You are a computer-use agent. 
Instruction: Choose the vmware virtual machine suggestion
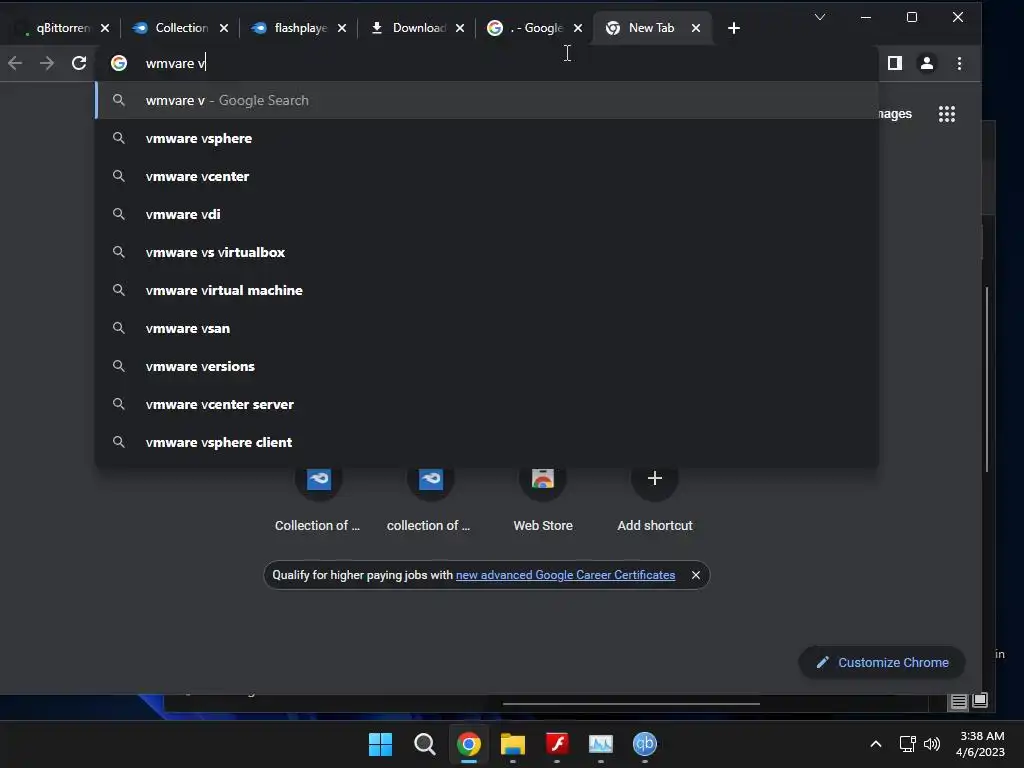coord(487,290)
